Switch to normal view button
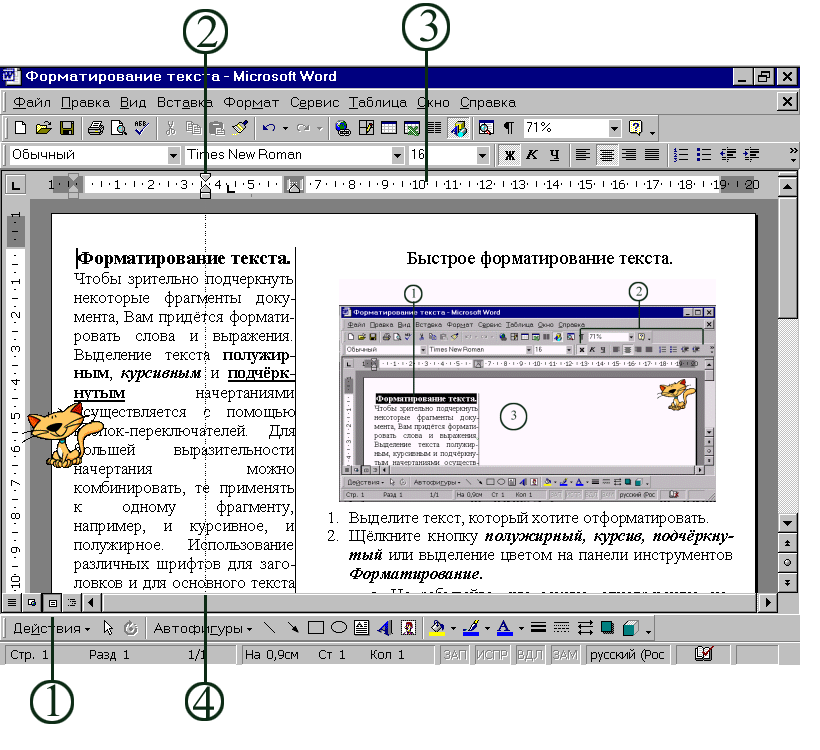Screen dimensions: 820x750 11,603
